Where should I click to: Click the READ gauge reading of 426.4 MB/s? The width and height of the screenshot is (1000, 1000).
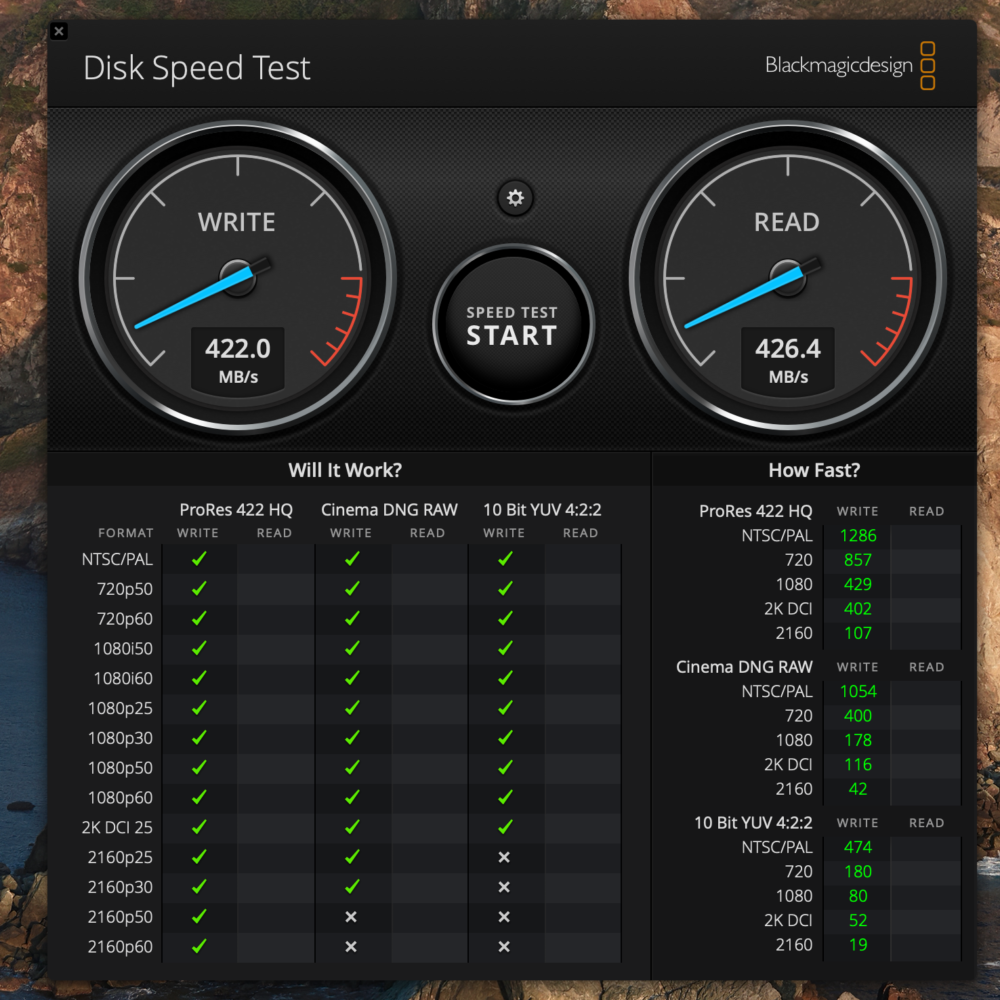(x=788, y=360)
